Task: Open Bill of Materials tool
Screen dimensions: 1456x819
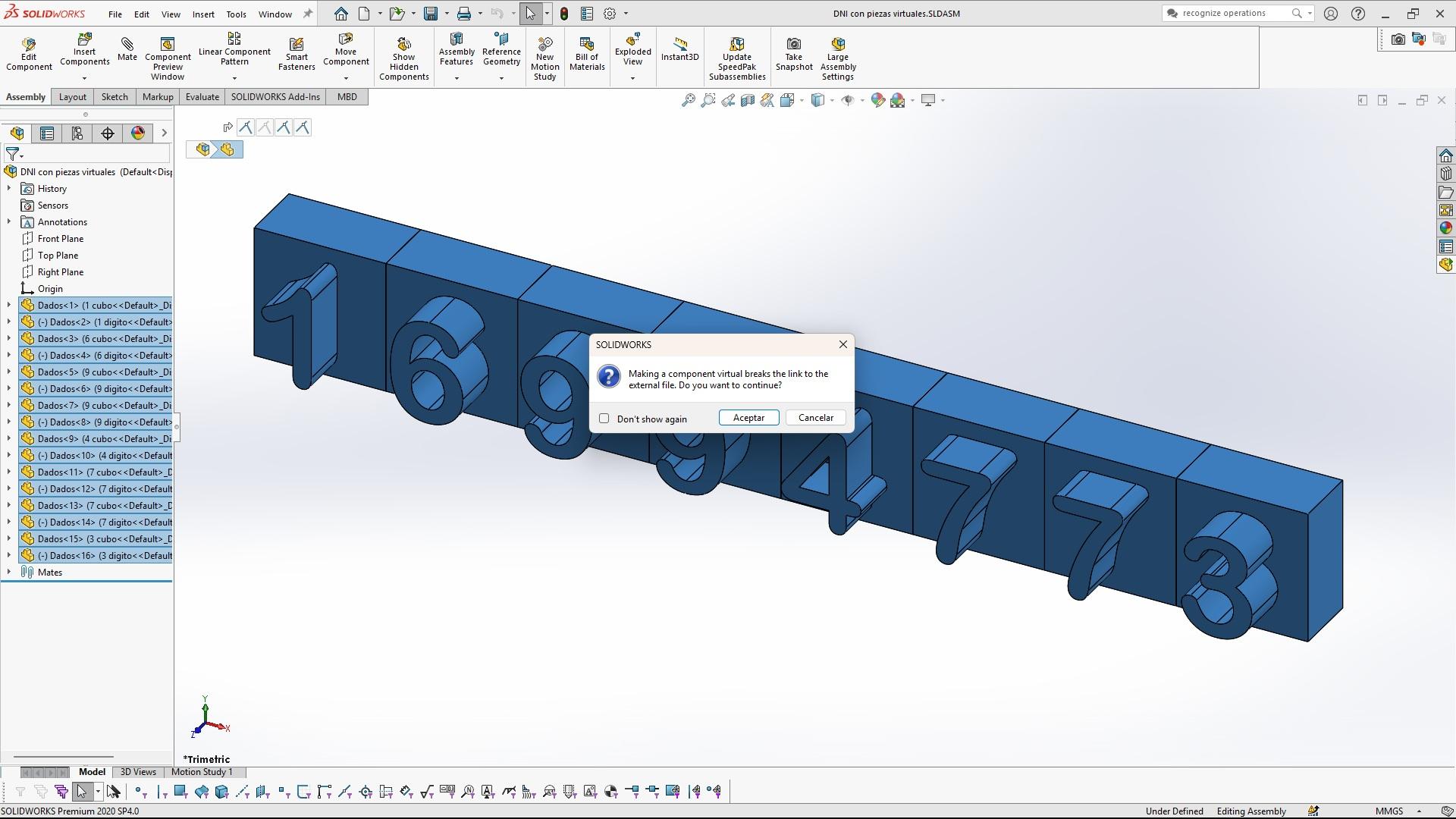Action: click(x=587, y=55)
